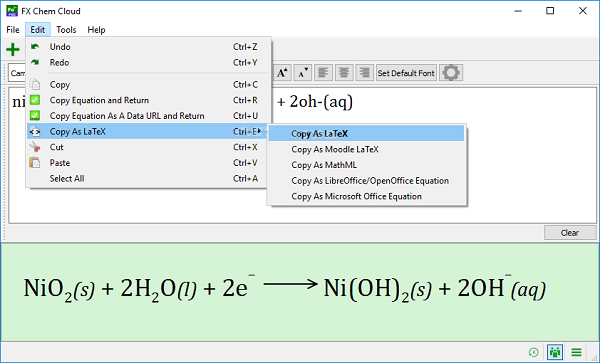The image size is (600, 363).
Task: Select Paste in the Edit menu
Action: coord(148,163)
